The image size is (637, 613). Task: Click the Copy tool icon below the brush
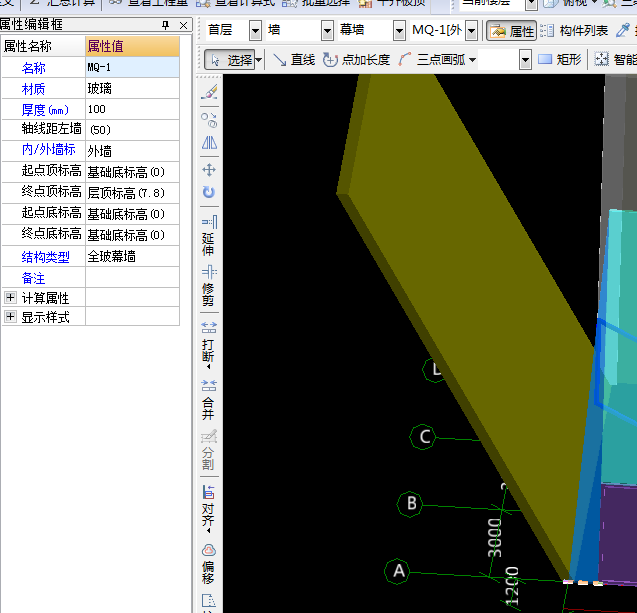click(209, 120)
